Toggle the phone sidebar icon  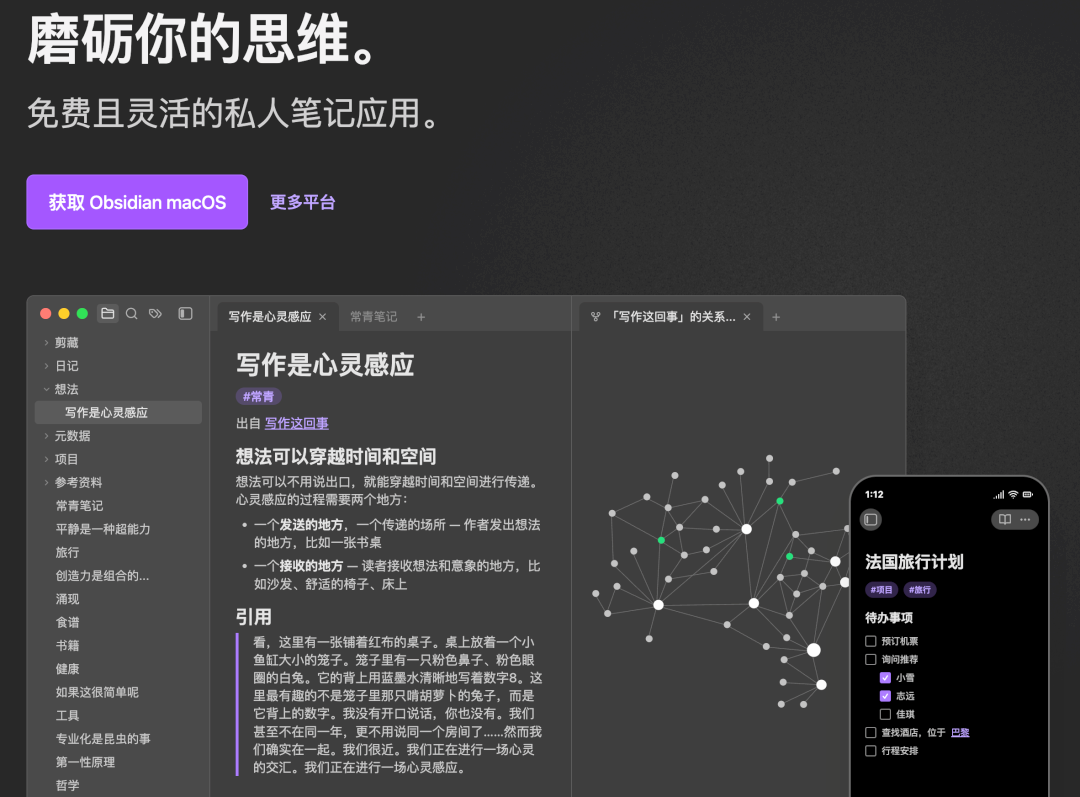(x=871, y=519)
